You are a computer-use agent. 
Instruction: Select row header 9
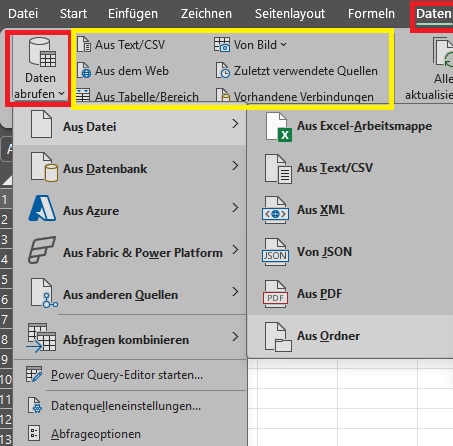(5, 359)
